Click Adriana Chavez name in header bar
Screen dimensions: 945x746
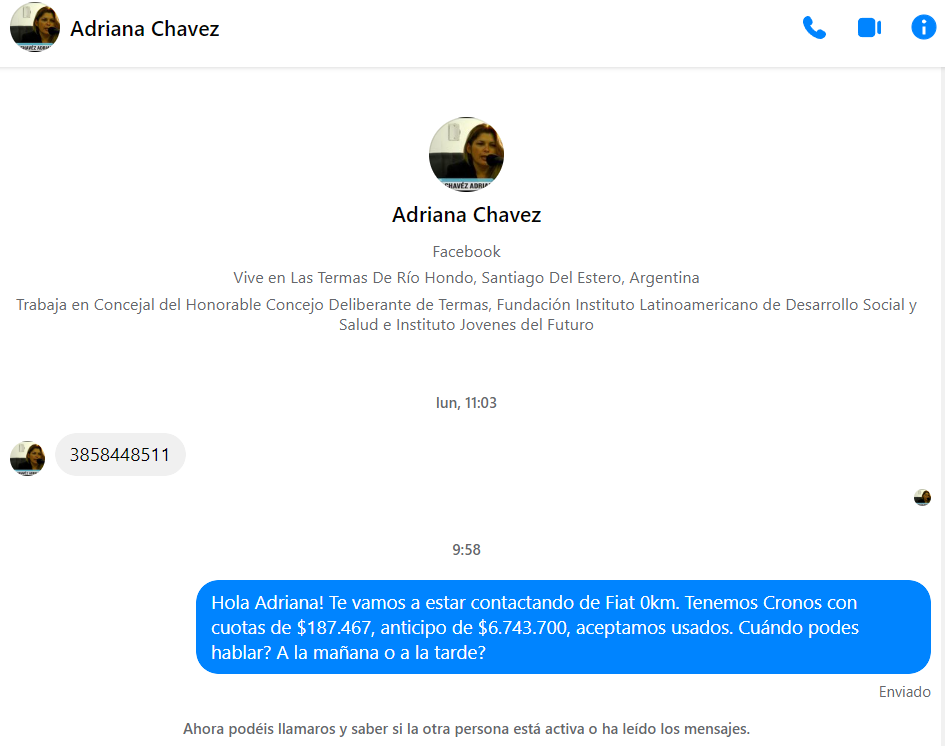[x=145, y=29]
